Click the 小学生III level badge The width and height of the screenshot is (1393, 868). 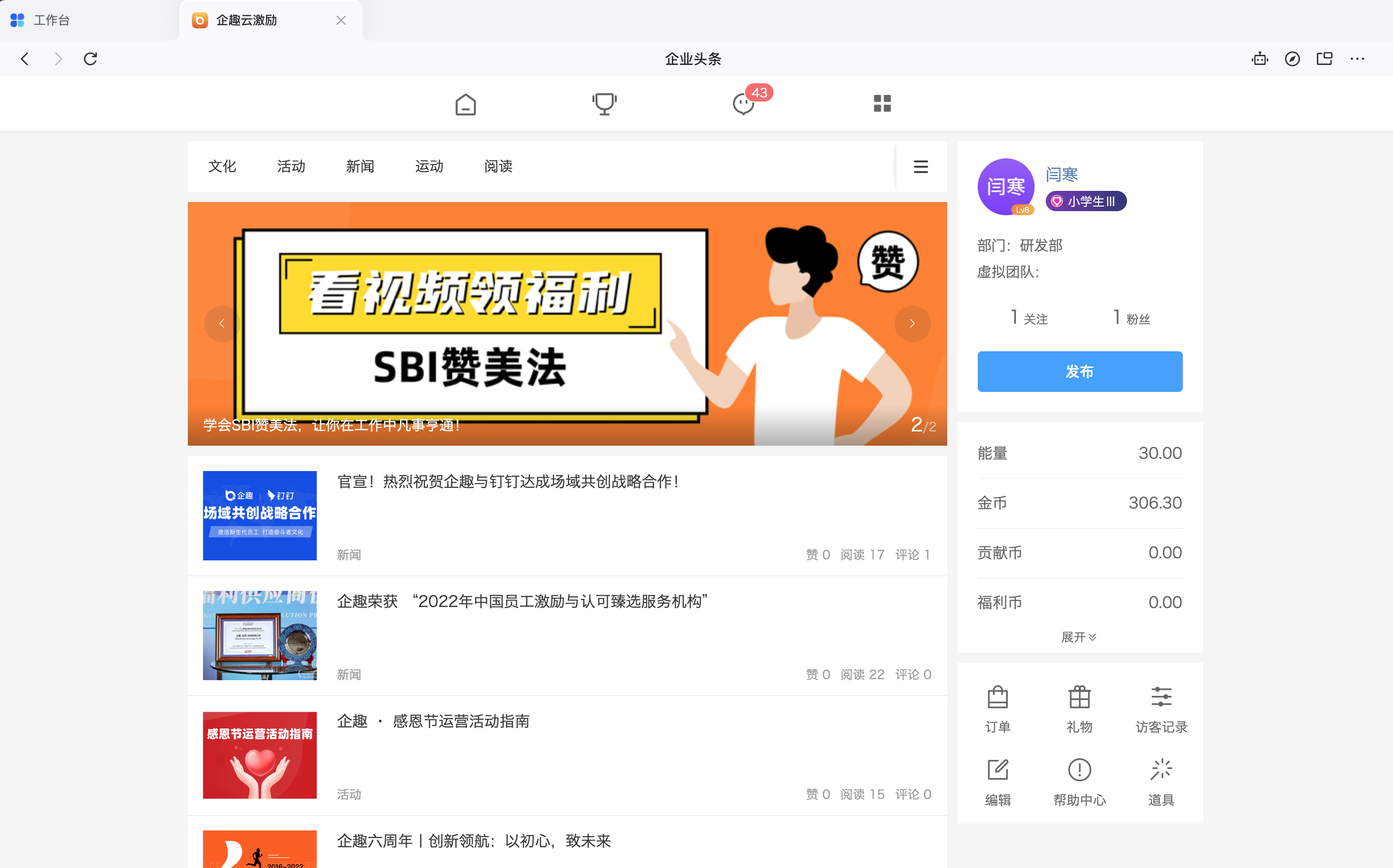pos(1085,201)
